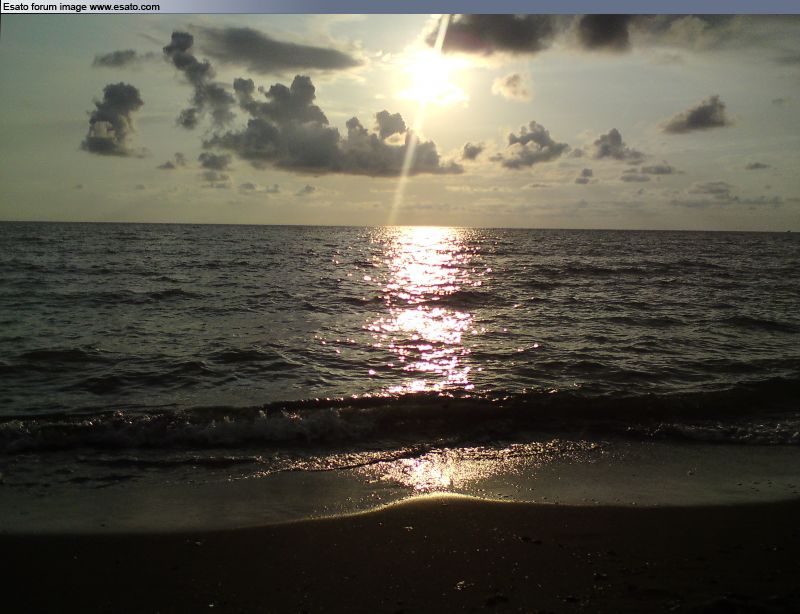The width and height of the screenshot is (800, 614).
Task: Click the 'Esato forum image www.esato.com' caption
Action: (81, 7)
